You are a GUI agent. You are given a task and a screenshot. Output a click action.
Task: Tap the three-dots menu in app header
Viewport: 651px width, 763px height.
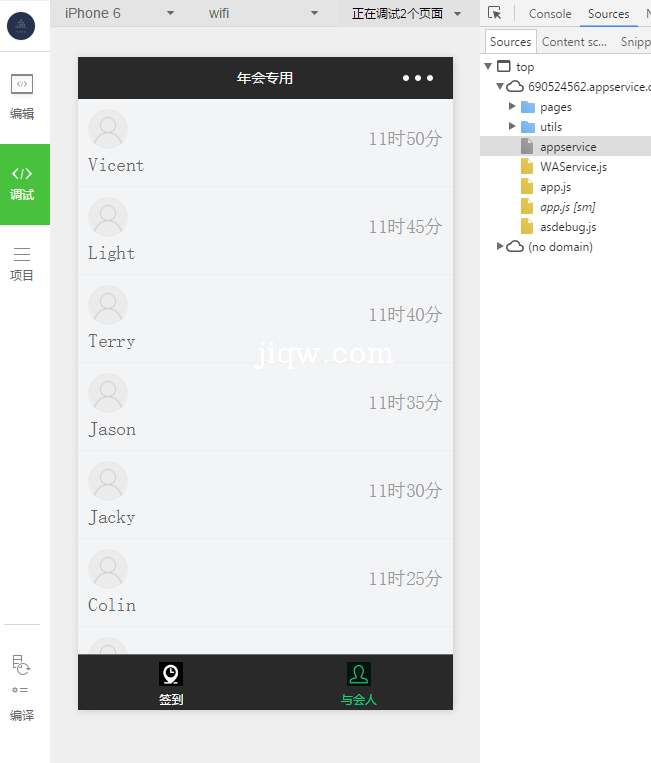[x=417, y=78]
